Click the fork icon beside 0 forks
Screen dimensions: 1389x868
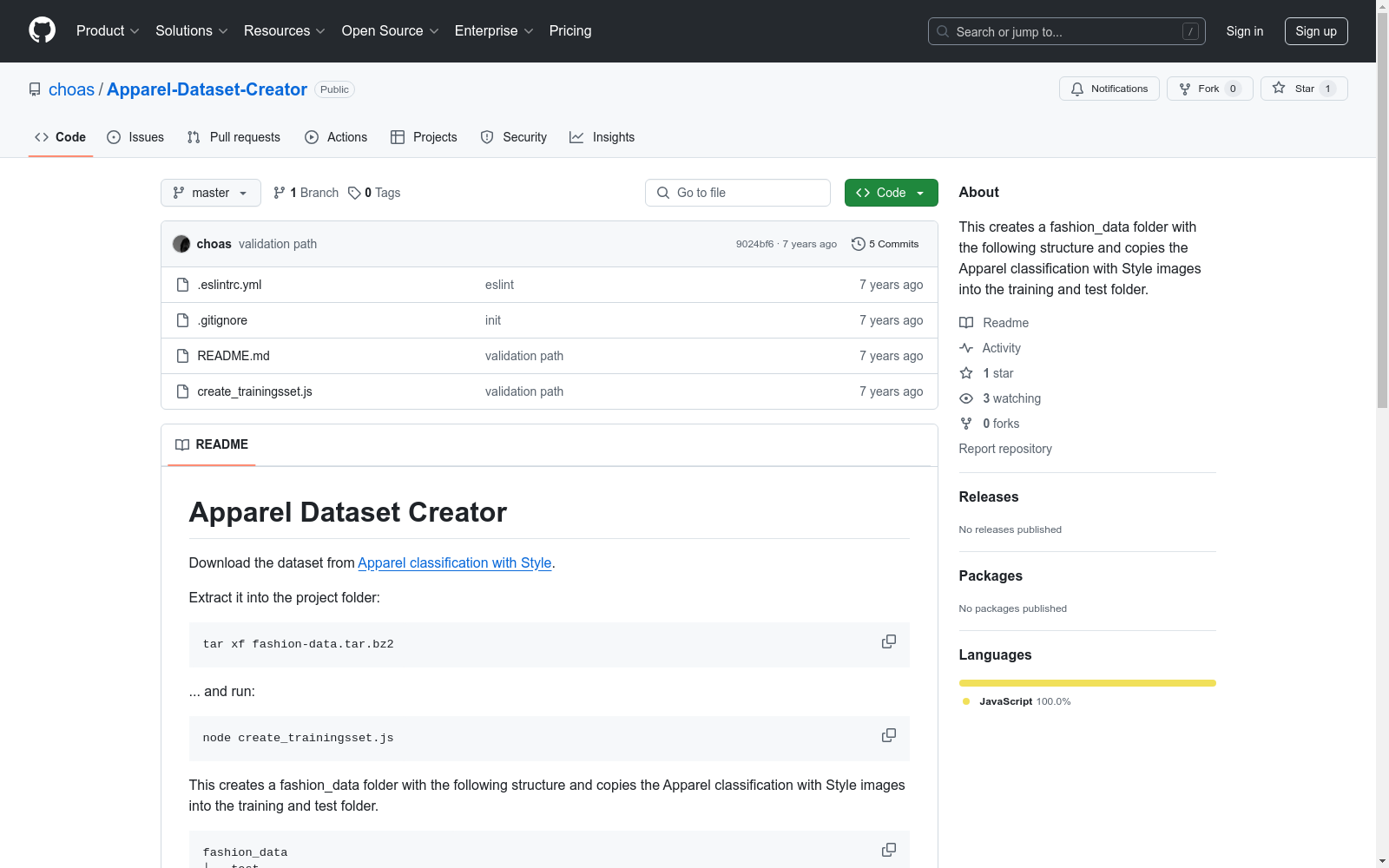pyautogui.click(x=966, y=424)
